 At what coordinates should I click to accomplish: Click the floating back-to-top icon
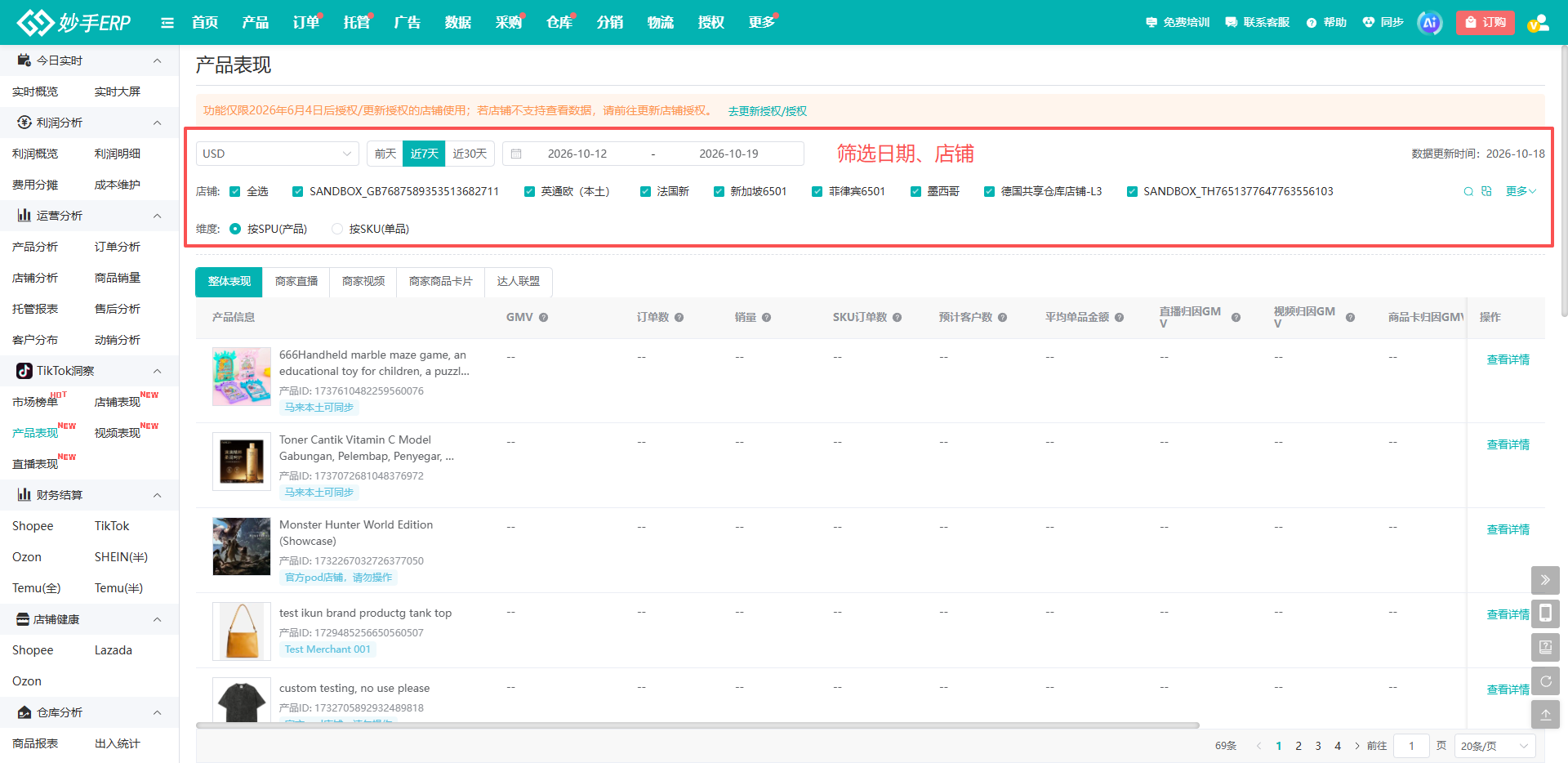pos(1545,714)
